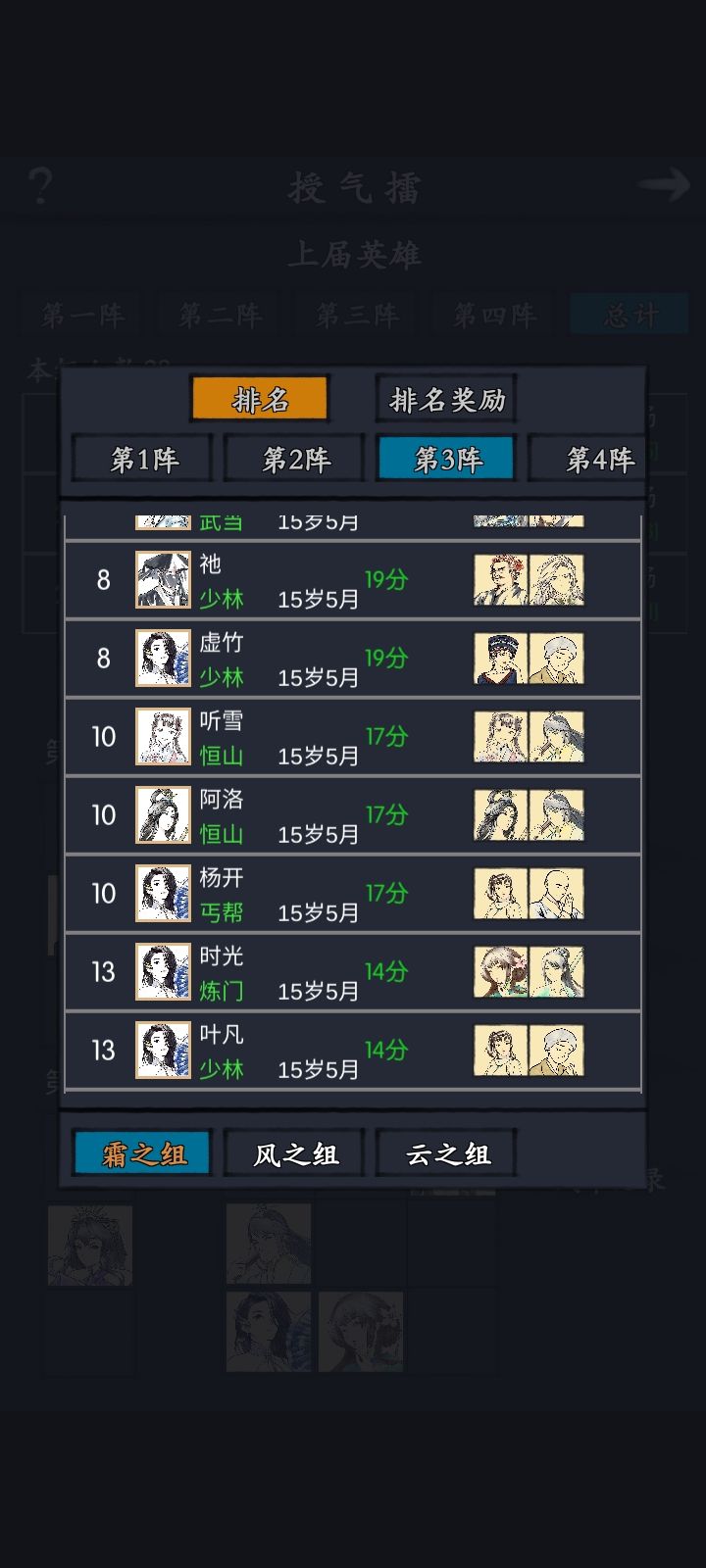This screenshot has height=1568, width=706.
Task: Tap 听雪's character portrait
Action: point(163,736)
